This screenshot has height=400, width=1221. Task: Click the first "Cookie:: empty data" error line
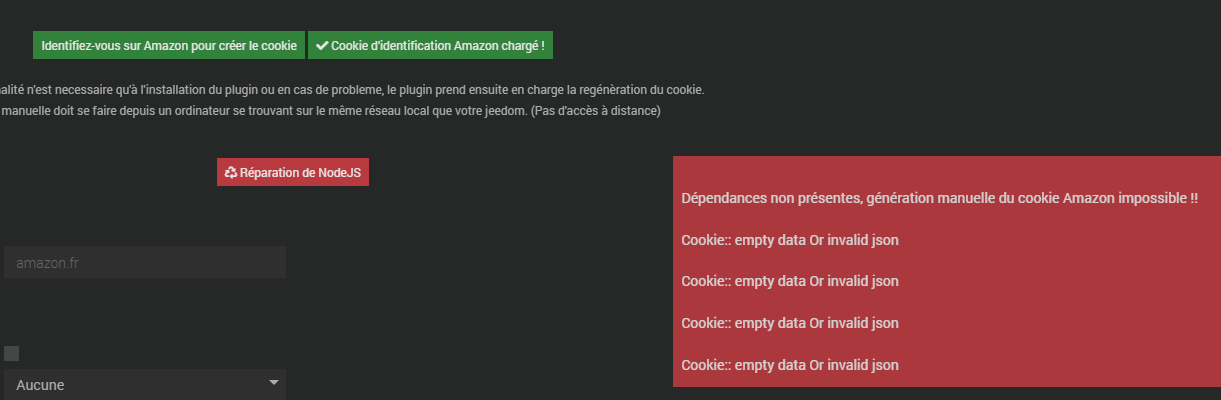point(790,240)
